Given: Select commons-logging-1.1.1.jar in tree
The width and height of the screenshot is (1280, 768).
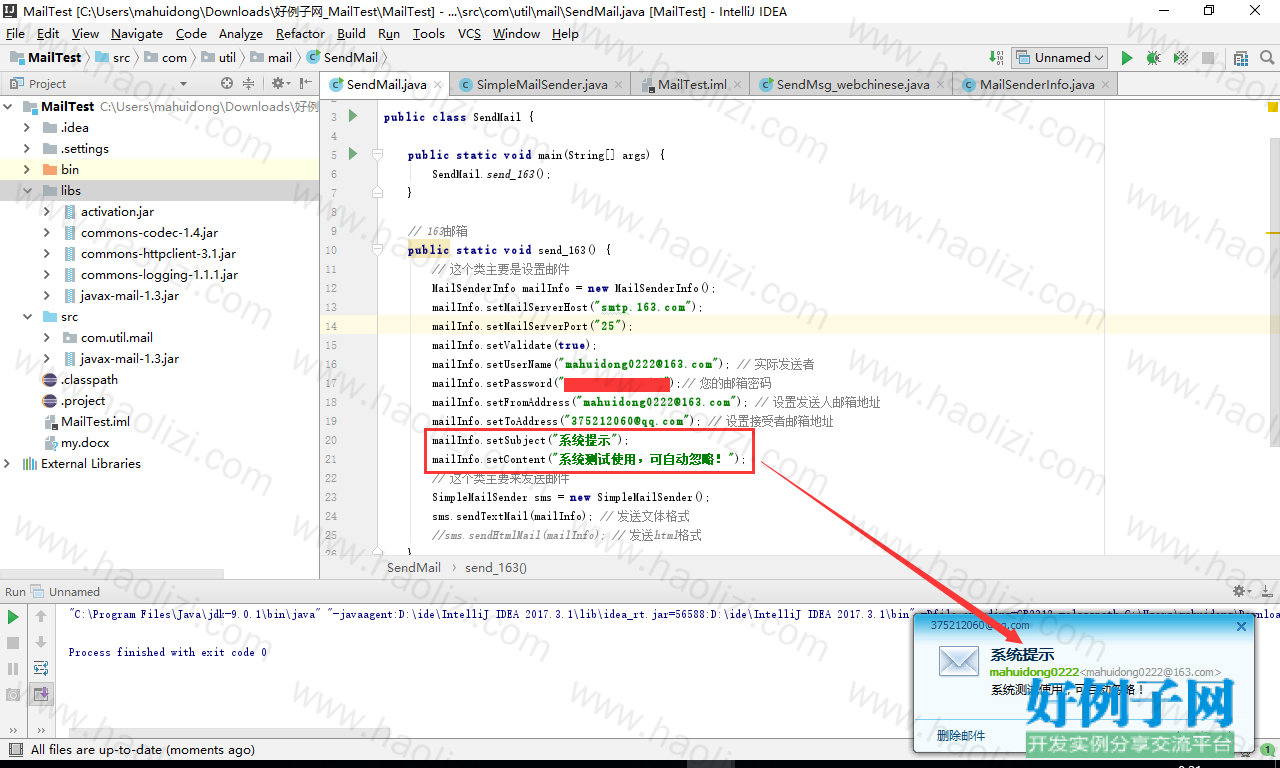Looking at the screenshot, I should pos(160,274).
